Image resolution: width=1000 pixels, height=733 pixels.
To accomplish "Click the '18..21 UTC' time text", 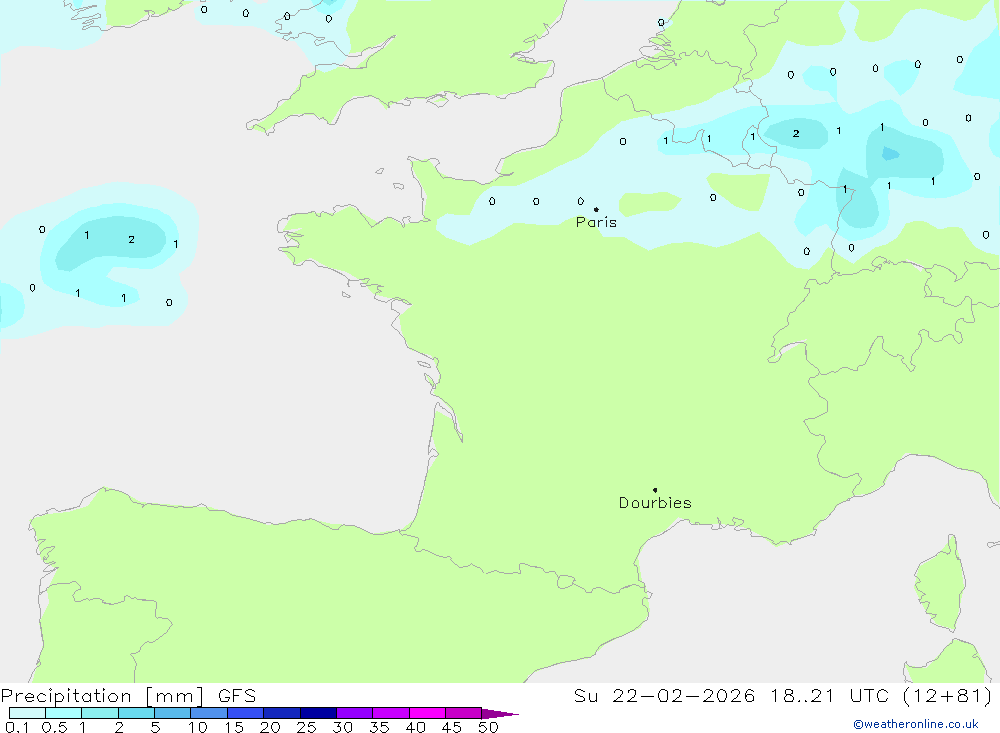I will click(x=829, y=695).
